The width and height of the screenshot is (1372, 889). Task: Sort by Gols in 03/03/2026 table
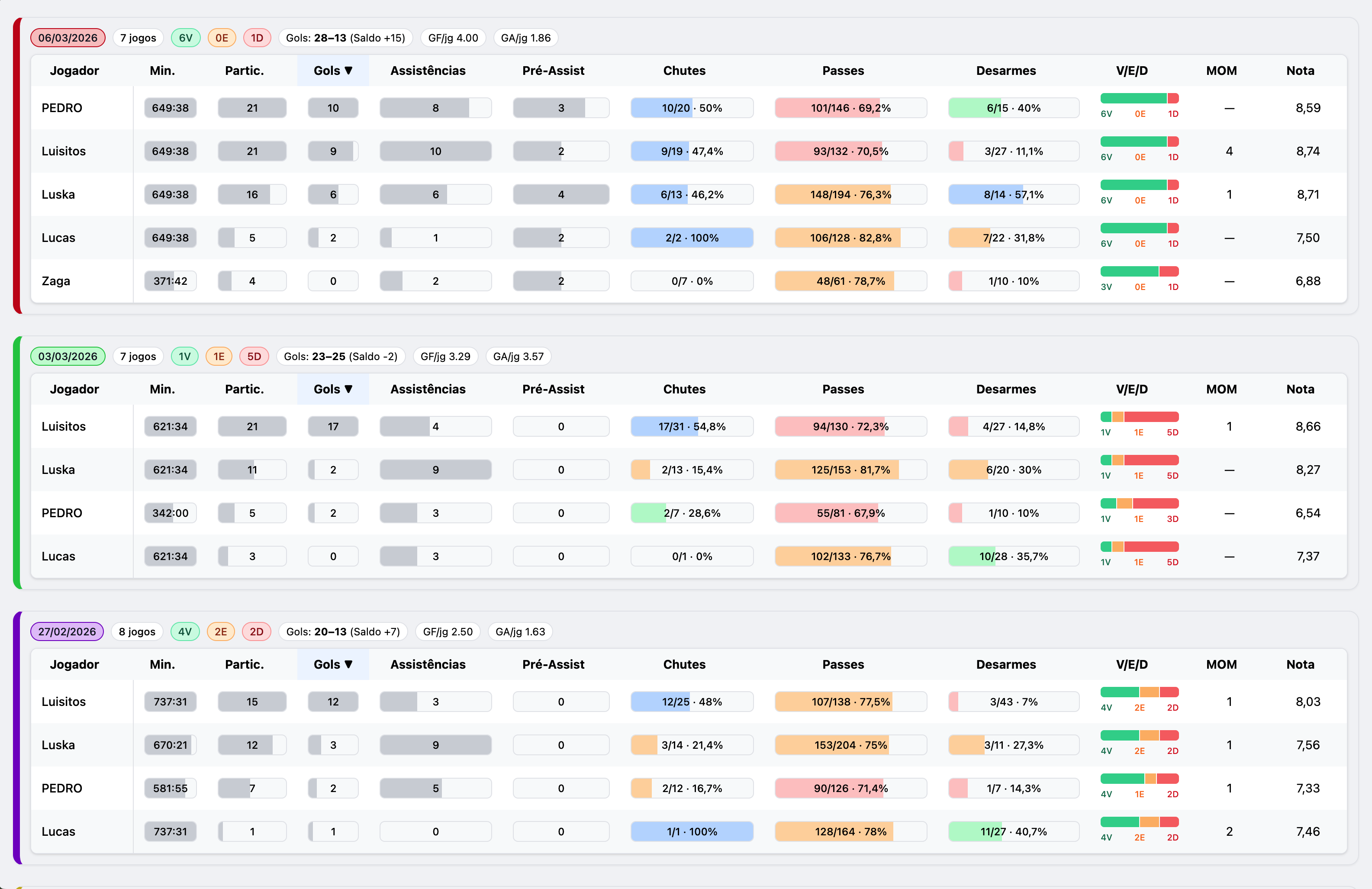333,389
